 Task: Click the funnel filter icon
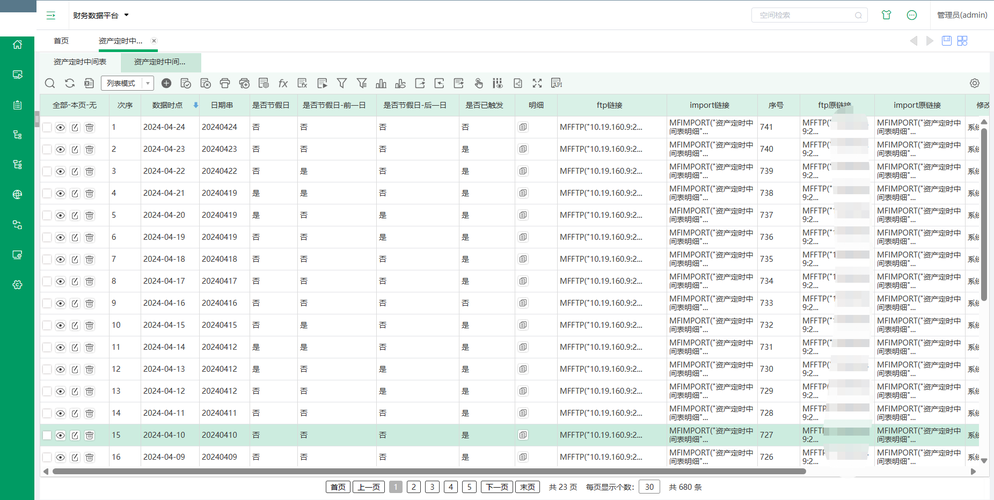click(x=342, y=83)
